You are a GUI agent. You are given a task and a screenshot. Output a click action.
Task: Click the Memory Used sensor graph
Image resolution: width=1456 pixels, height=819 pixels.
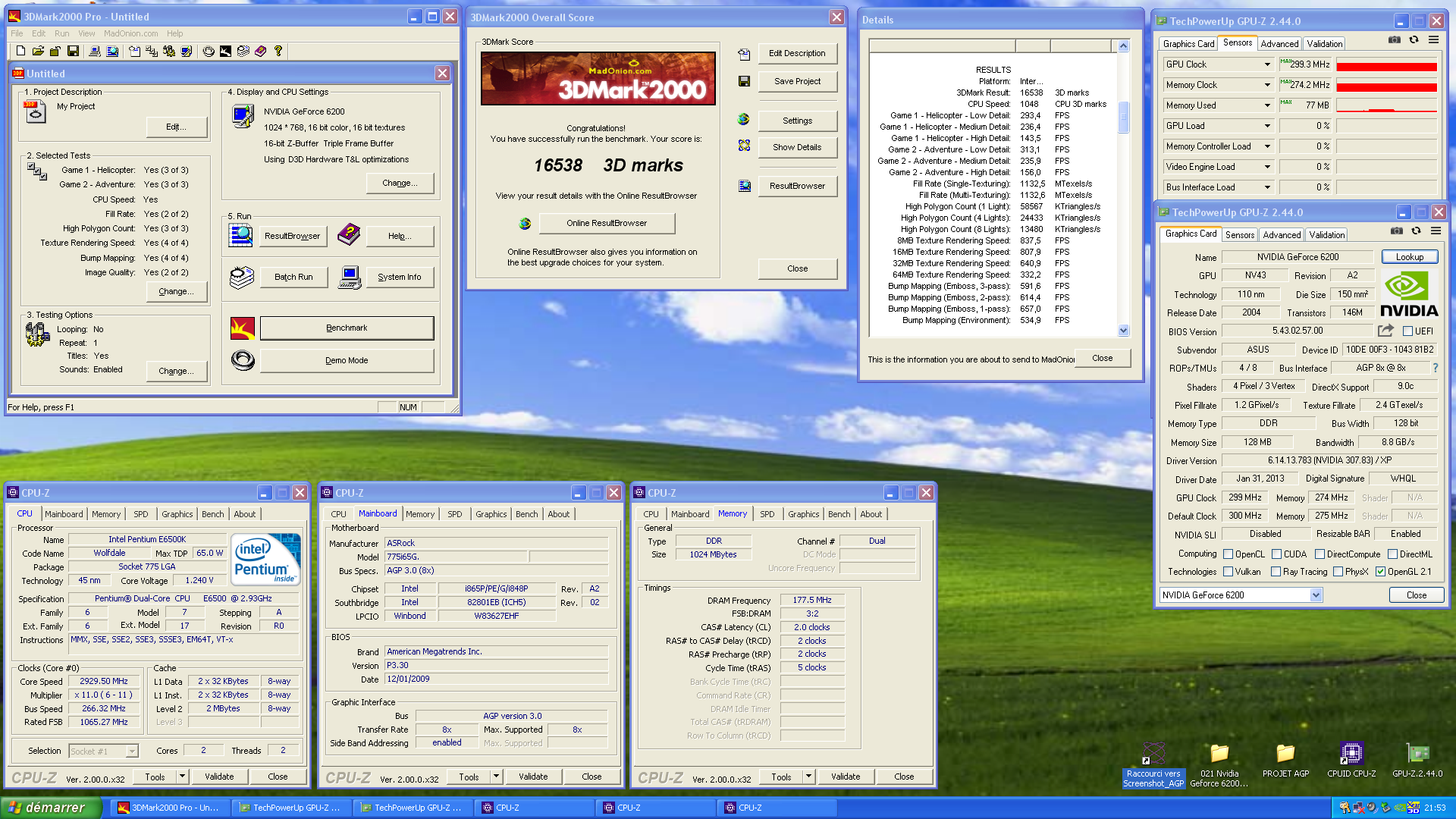pyautogui.click(x=1386, y=105)
